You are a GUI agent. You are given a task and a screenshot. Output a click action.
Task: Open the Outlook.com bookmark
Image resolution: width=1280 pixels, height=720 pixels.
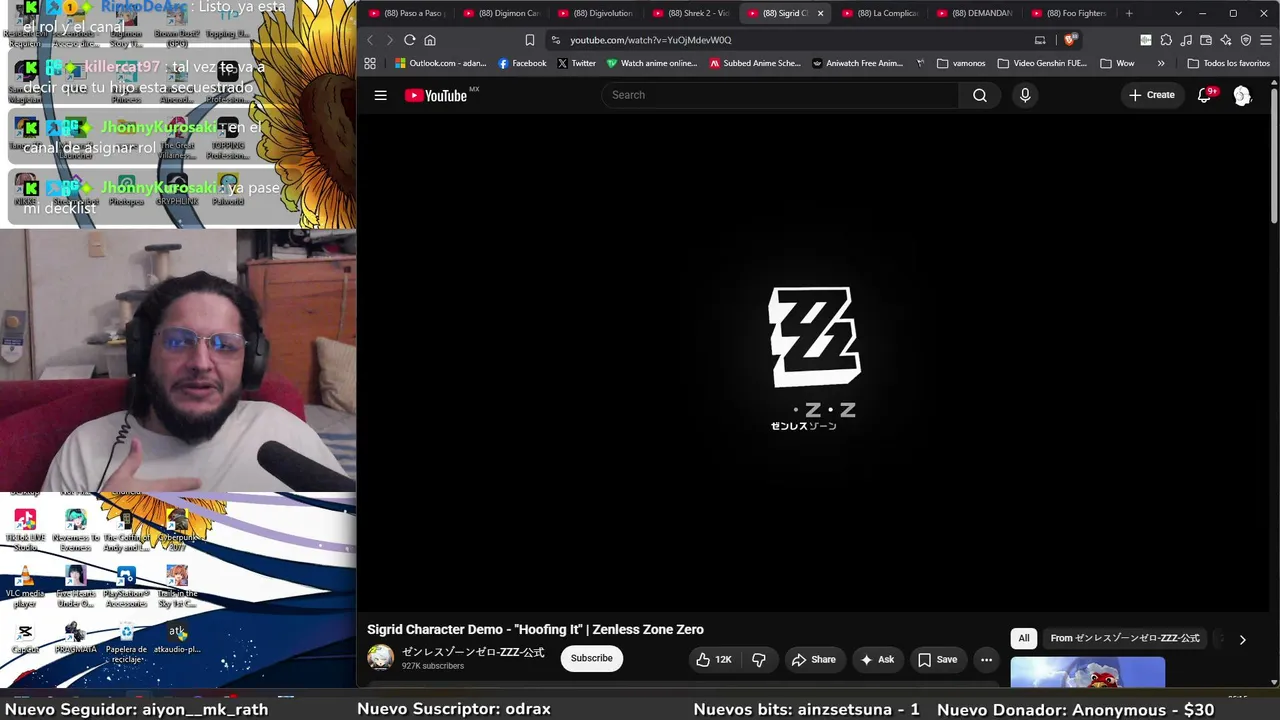(440, 63)
